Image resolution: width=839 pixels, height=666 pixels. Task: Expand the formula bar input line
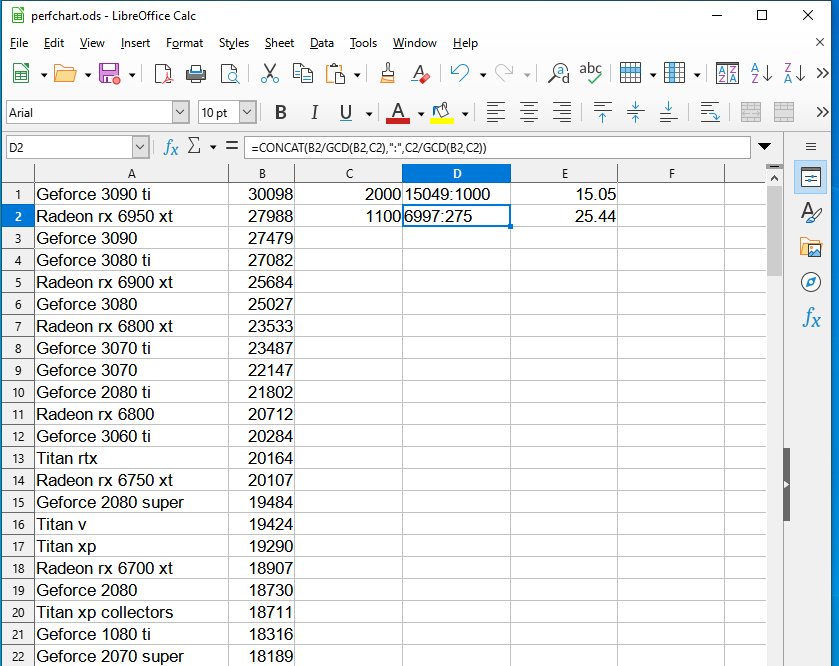coord(765,147)
